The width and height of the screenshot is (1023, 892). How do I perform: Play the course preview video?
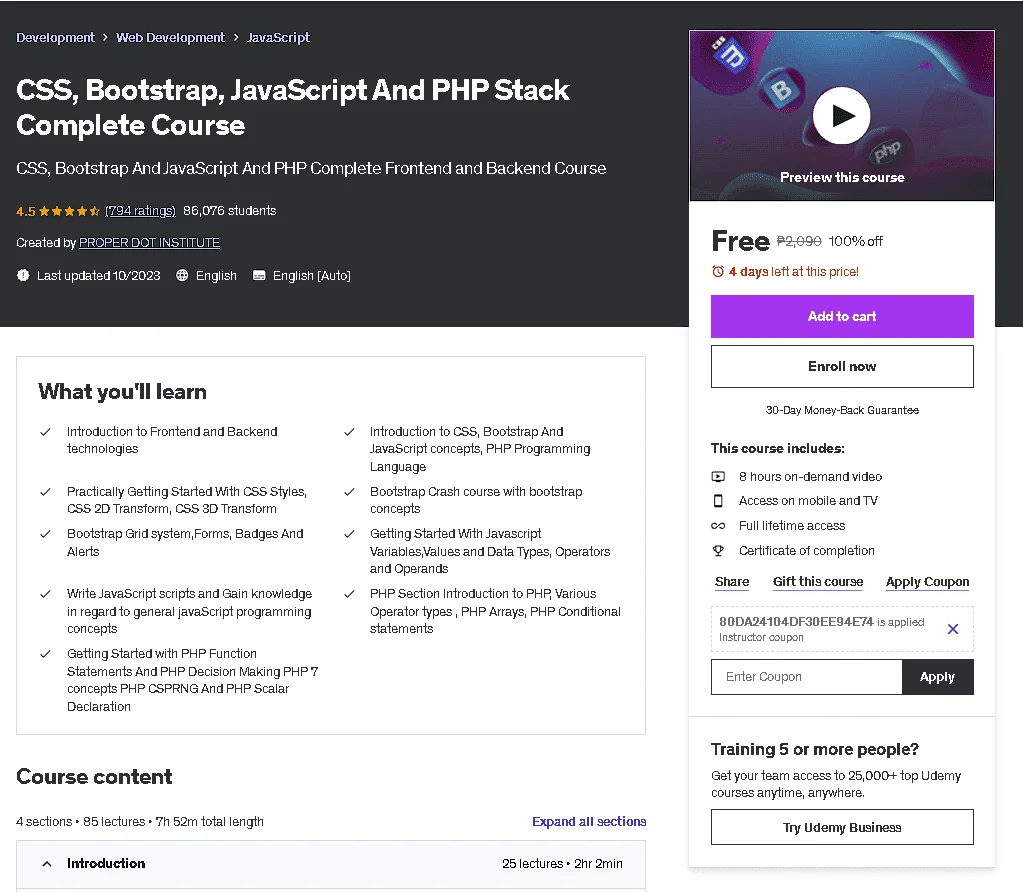(x=841, y=115)
